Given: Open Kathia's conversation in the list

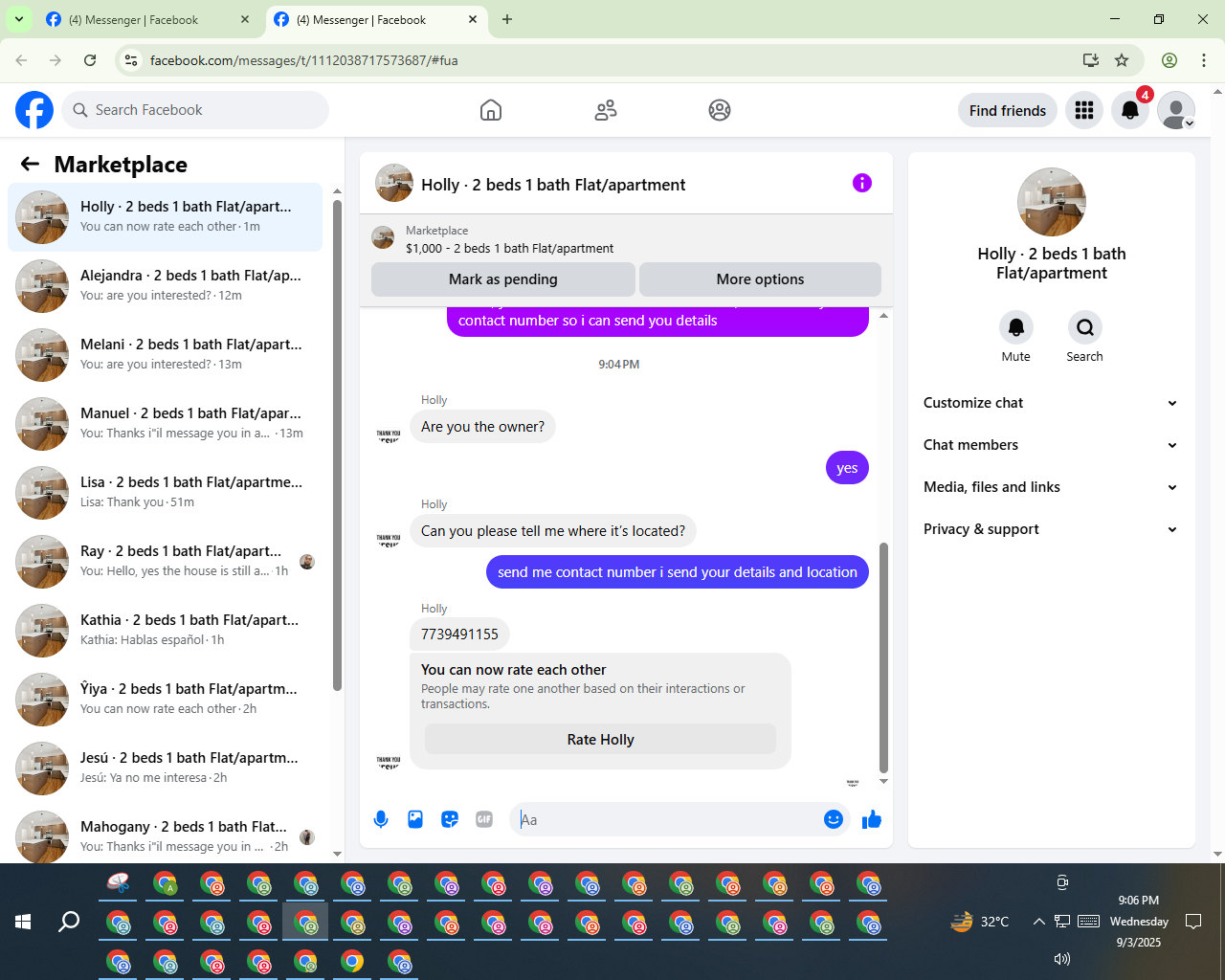Looking at the screenshot, I should [166, 631].
